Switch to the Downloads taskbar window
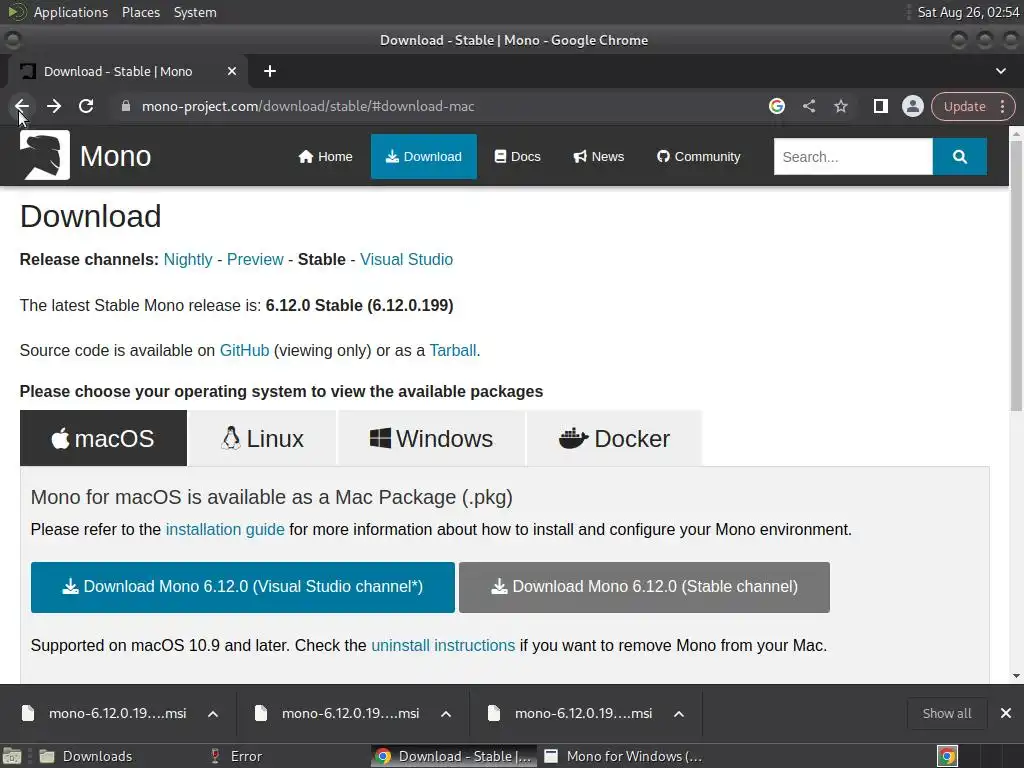This screenshot has height=768, width=1024. 87,756
